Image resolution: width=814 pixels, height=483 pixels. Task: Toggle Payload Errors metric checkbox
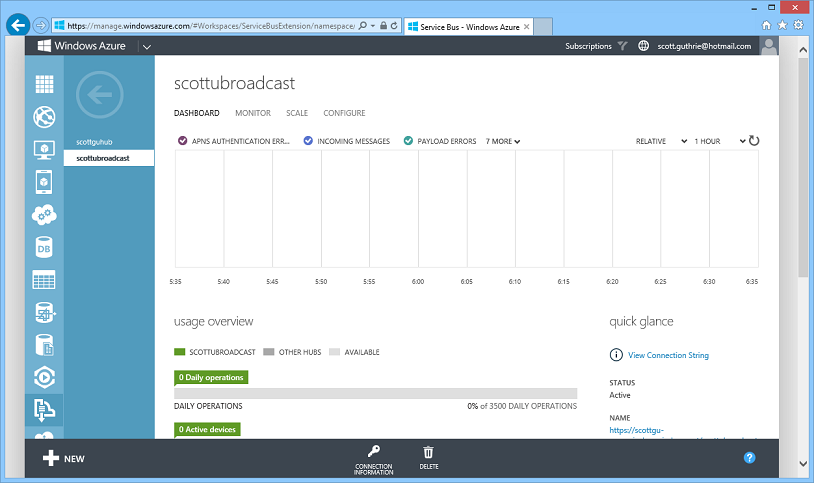point(408,141)
